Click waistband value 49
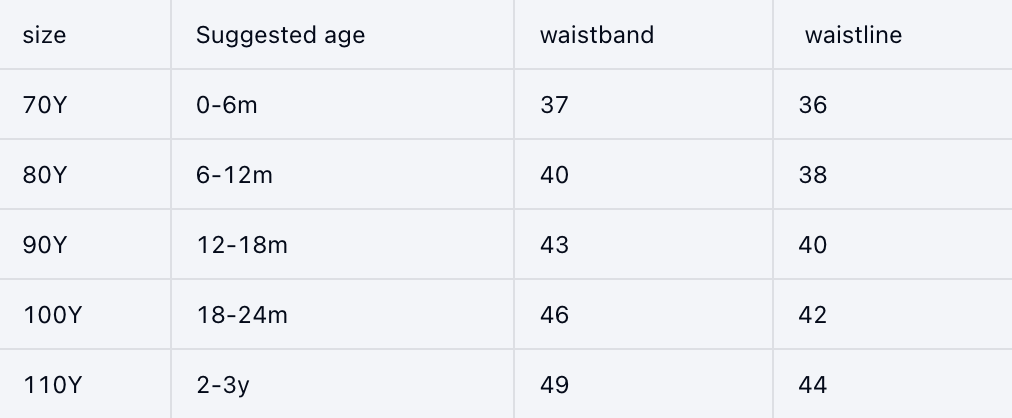The width and height of the screenshot is (1012, 418). [x=554, y=384]
